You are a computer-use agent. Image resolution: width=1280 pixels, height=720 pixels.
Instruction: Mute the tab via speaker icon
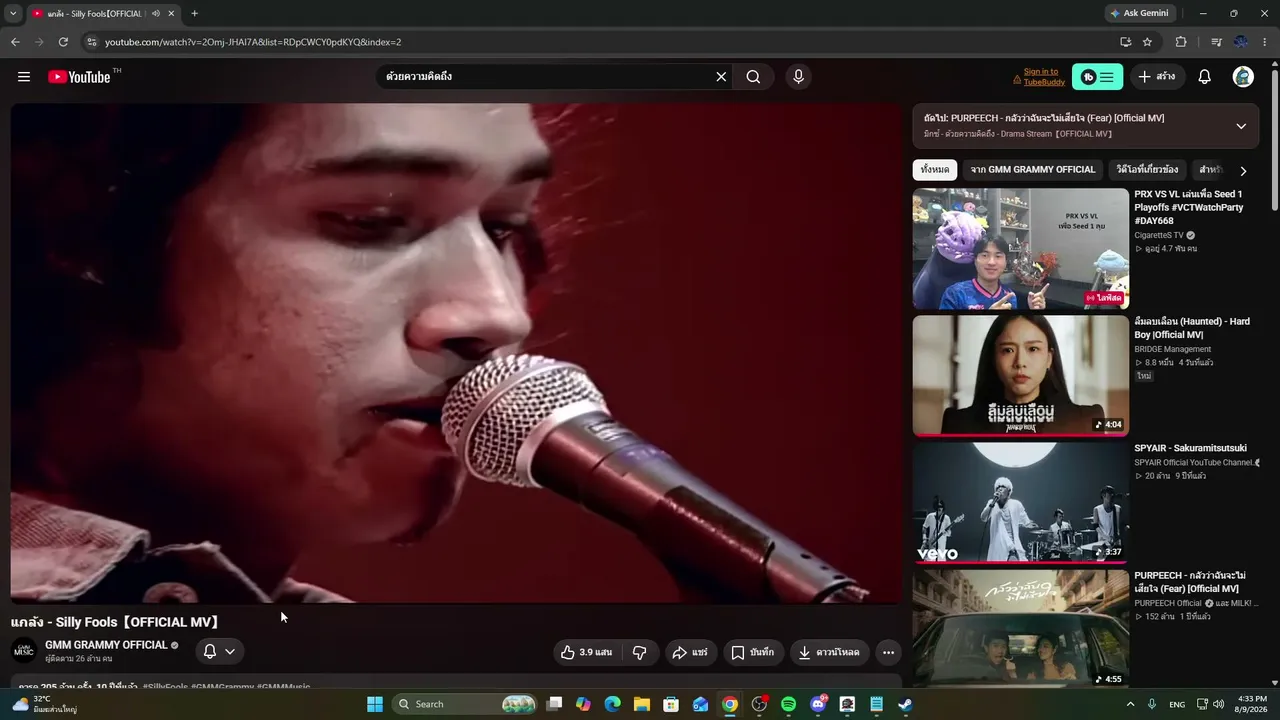pyautogui.click(x=156, y=13)
